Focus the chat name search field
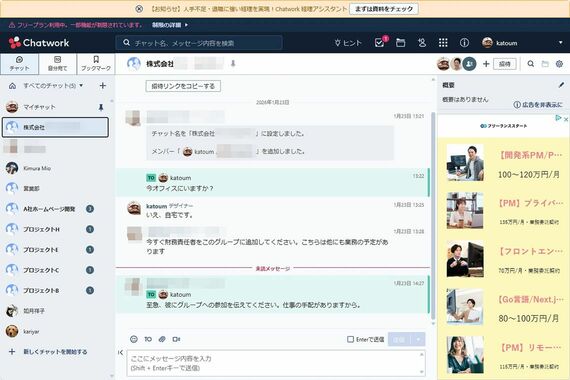This screenshot has width=570, height=380. pyautogui.click(x=199, y=43)
